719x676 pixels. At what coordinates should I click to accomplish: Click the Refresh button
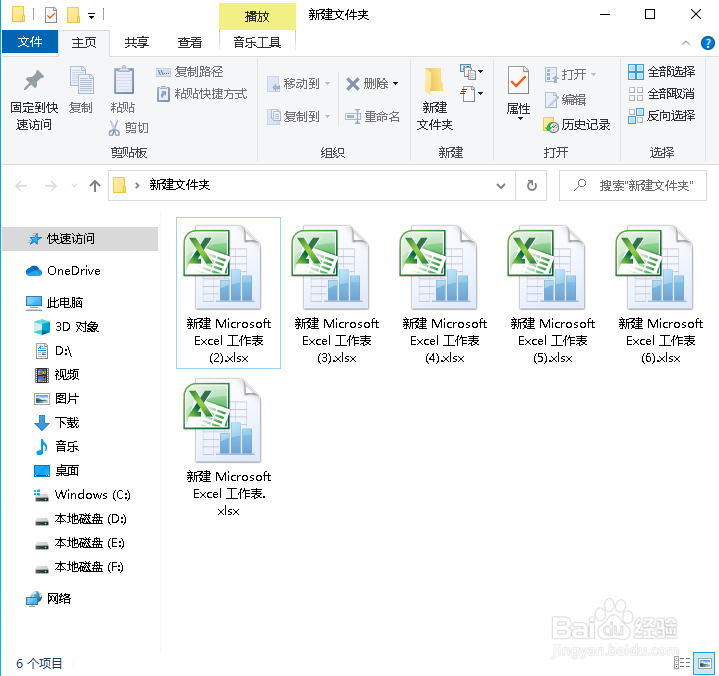531,186
